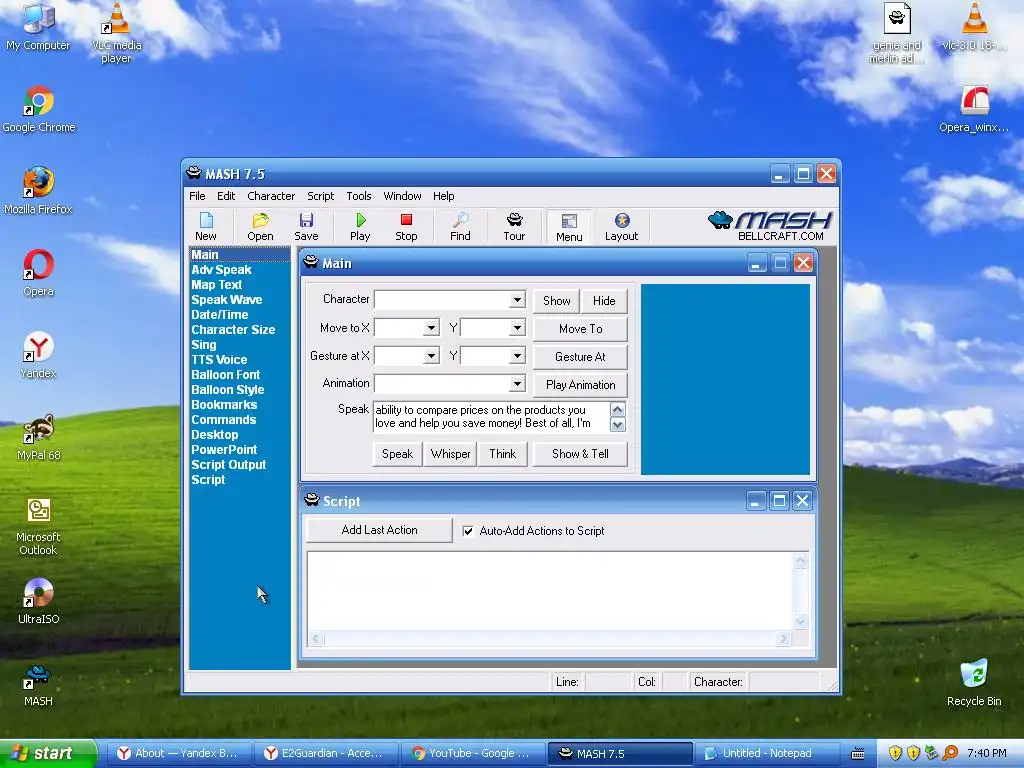The height and width of the screenshot is (768, 1024).
Task: Open the Windows start button
Action: tap(48, 753)
